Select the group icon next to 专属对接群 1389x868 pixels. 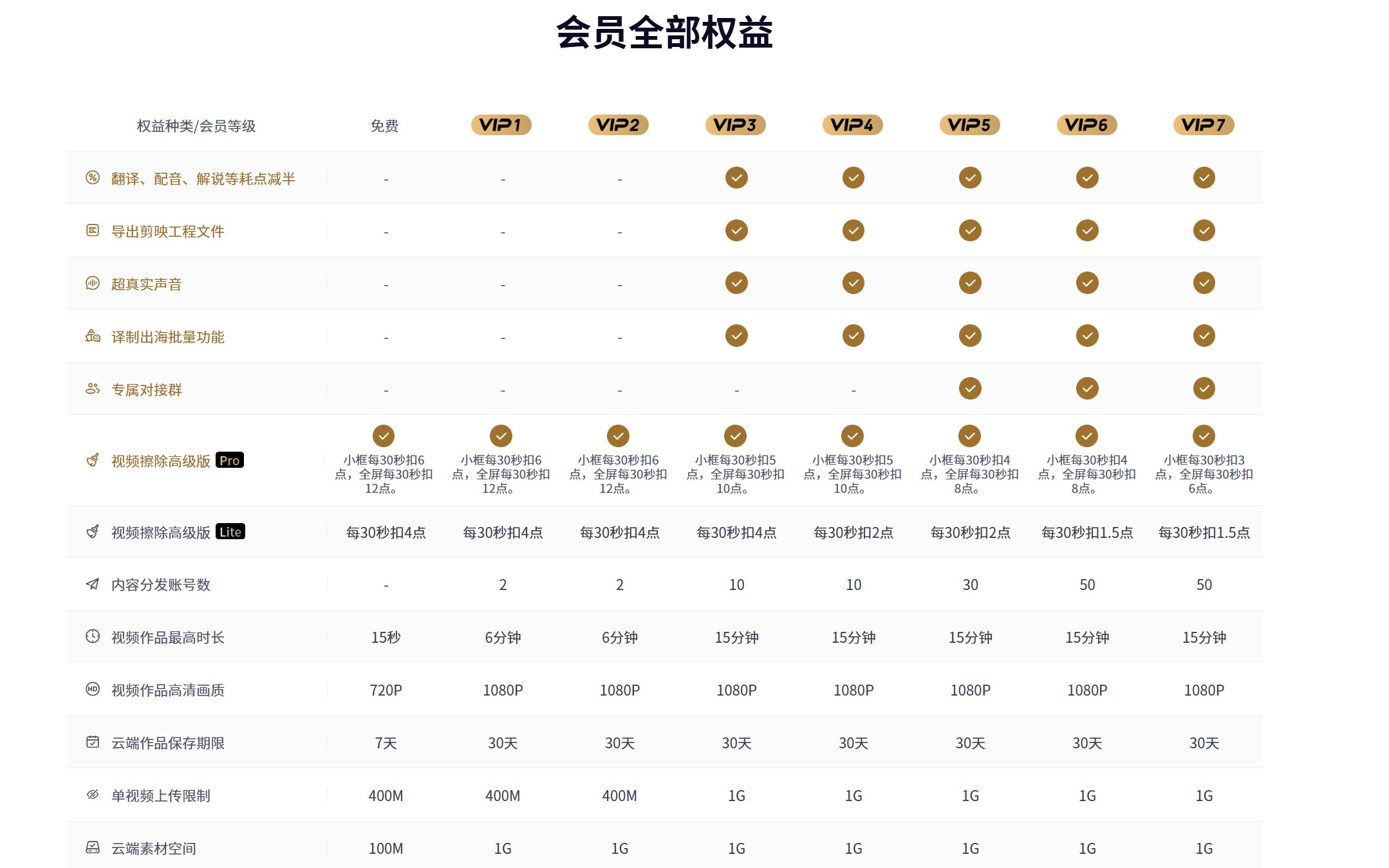tap(92, 389)
